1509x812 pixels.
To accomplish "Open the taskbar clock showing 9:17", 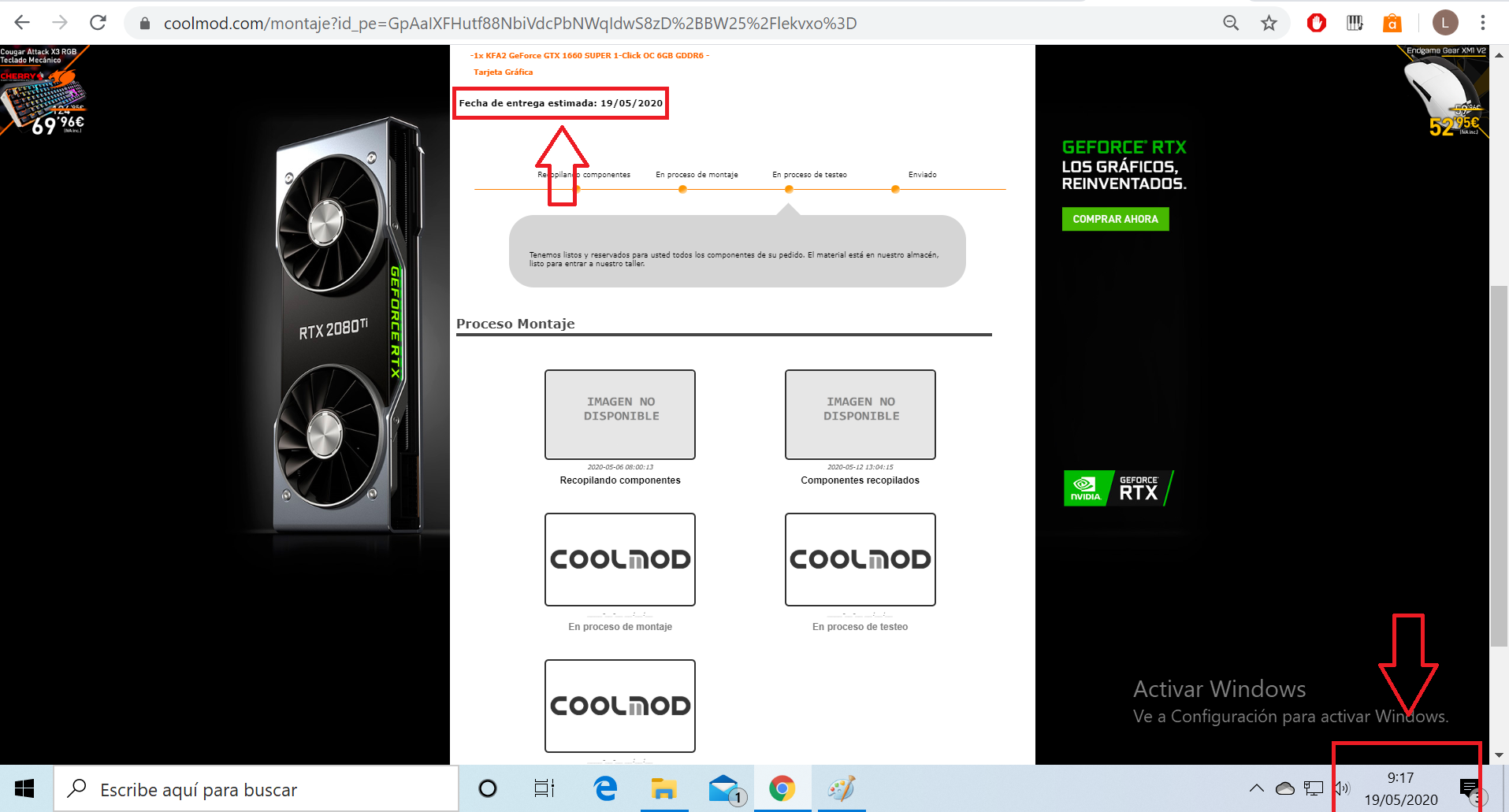I will coord(1401,788).
